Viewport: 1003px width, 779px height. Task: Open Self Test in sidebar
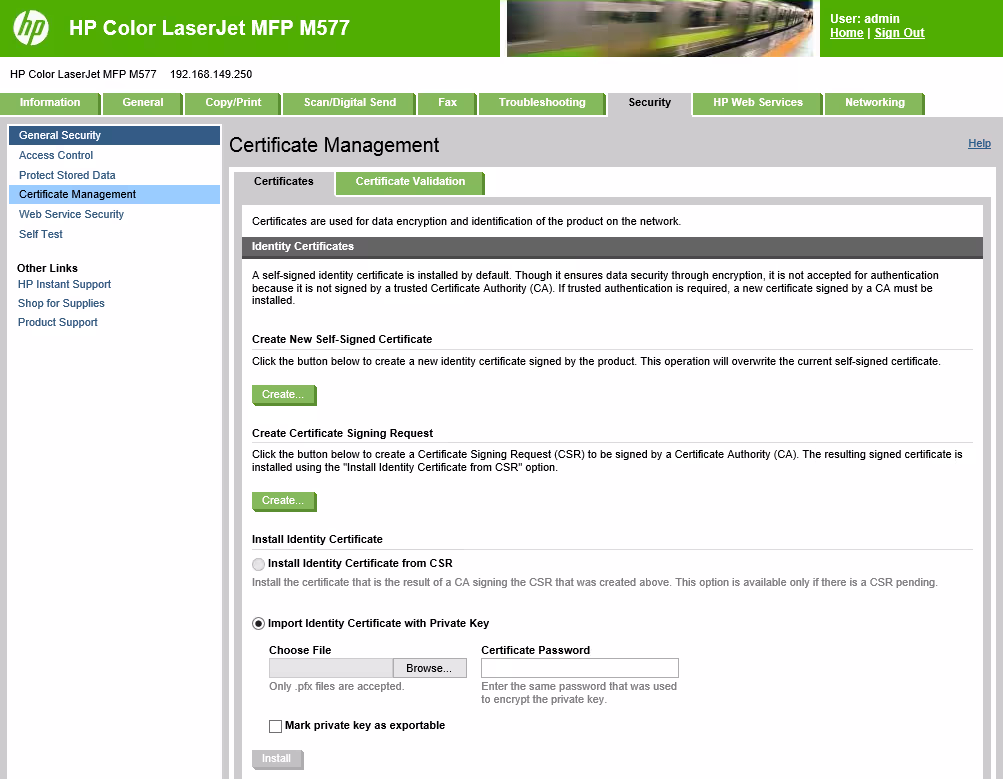[x=40, y=234]
